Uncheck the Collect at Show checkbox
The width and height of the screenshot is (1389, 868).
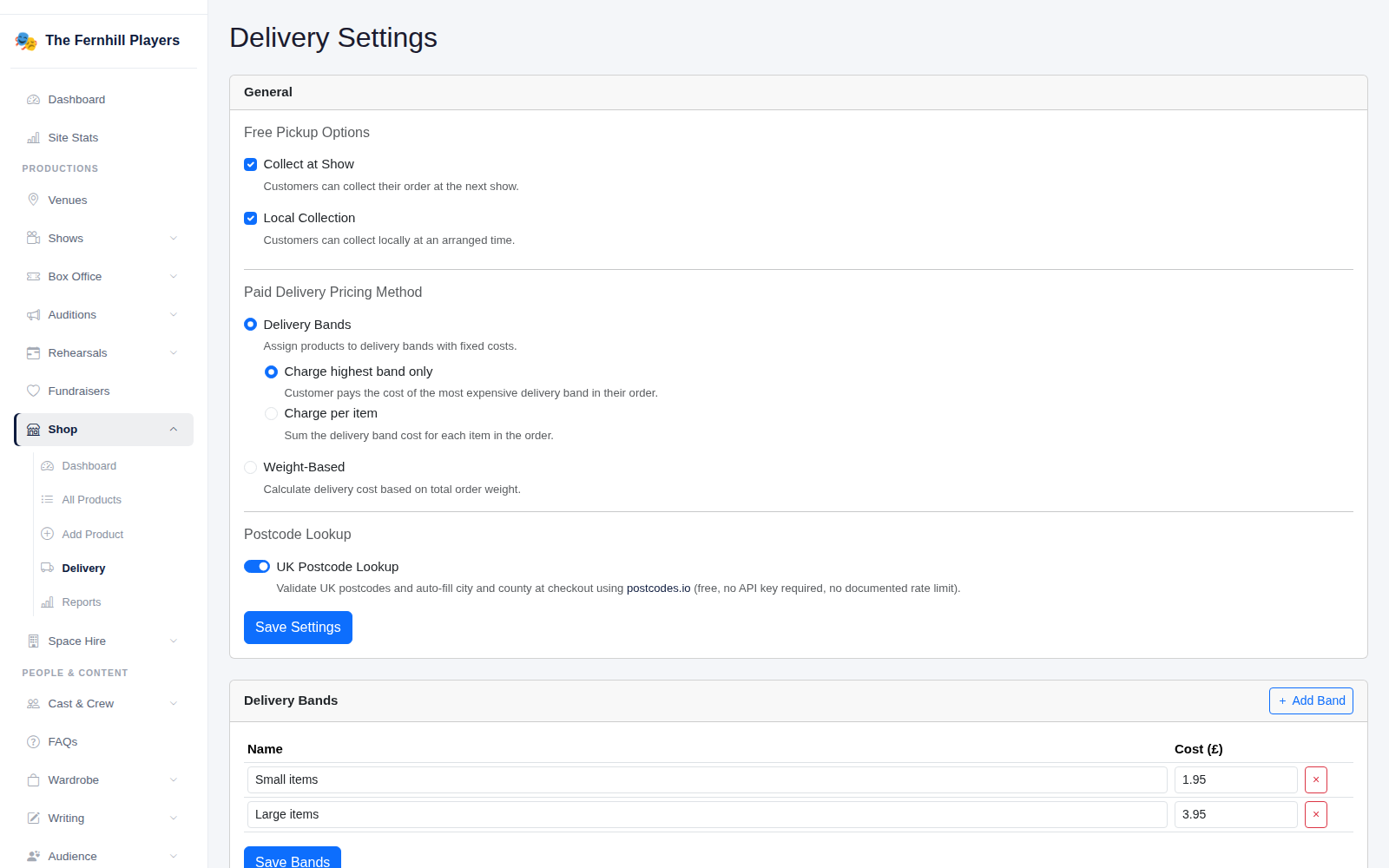coord(250,164)
